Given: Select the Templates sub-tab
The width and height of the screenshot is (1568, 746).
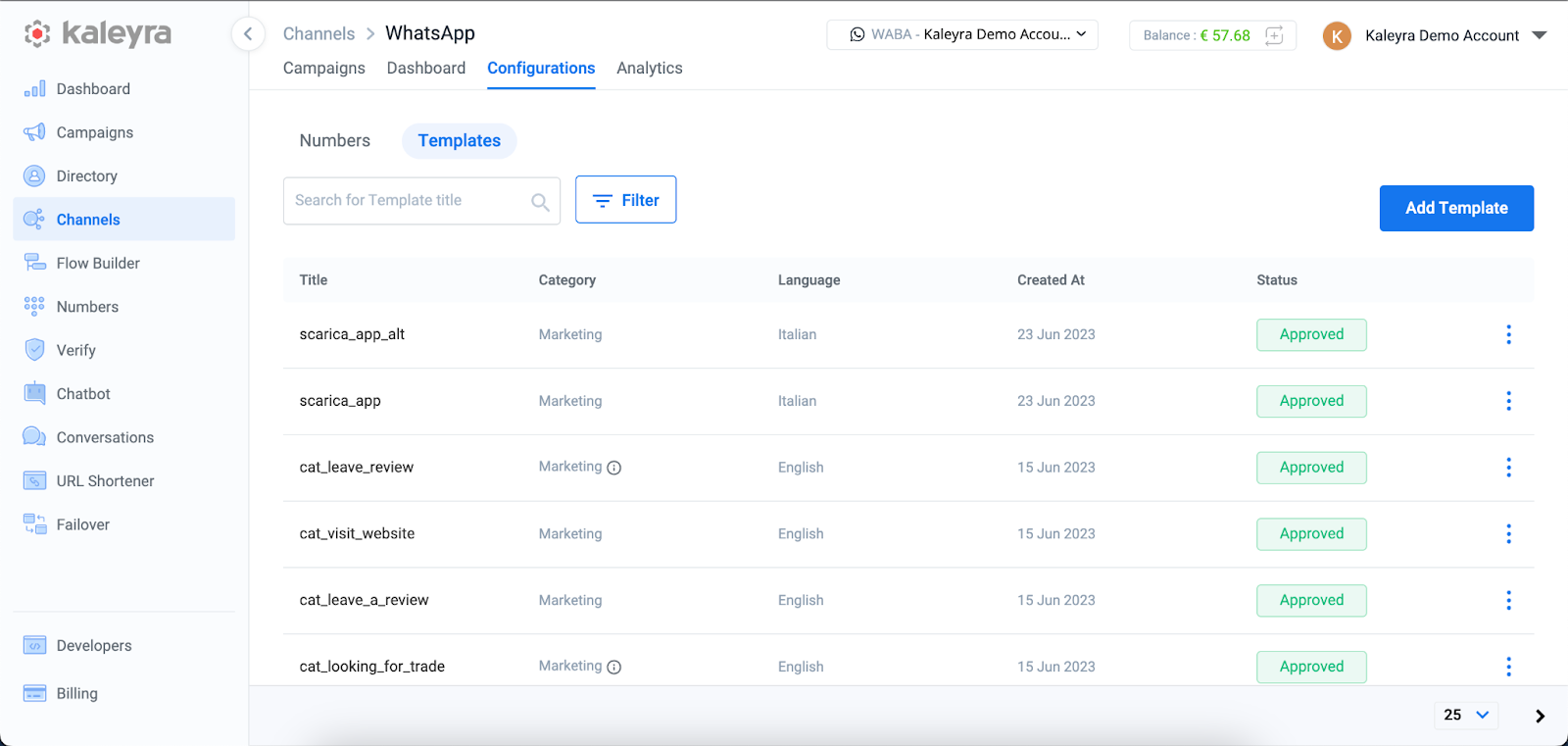Looking at the screenshot, I should (460, 140).
